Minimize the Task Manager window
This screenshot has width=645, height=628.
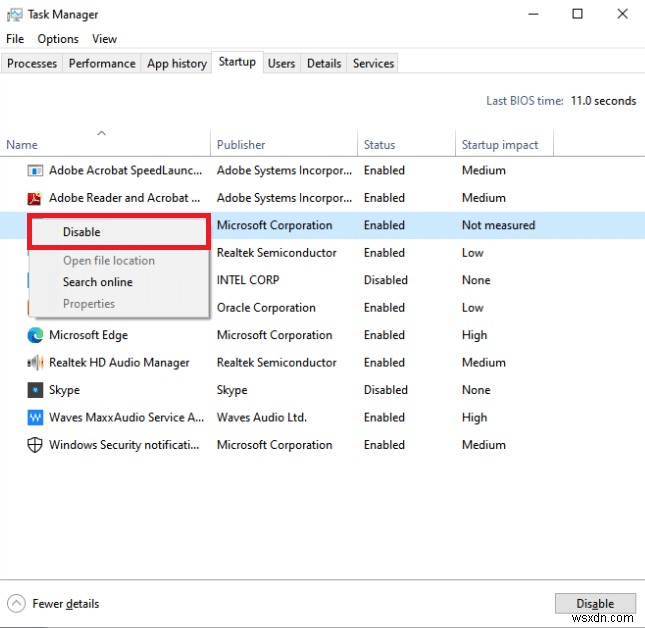534,14
